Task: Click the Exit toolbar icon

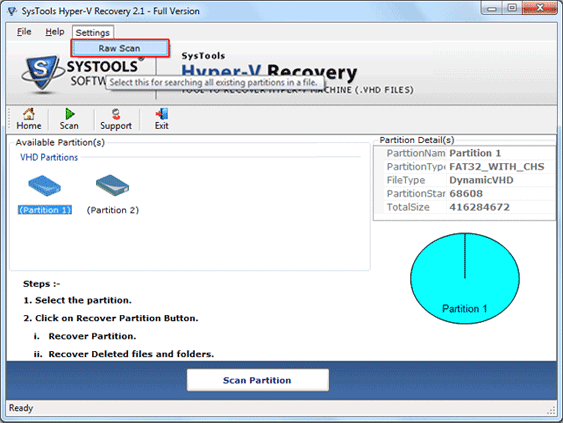Action: pos(162,119)
